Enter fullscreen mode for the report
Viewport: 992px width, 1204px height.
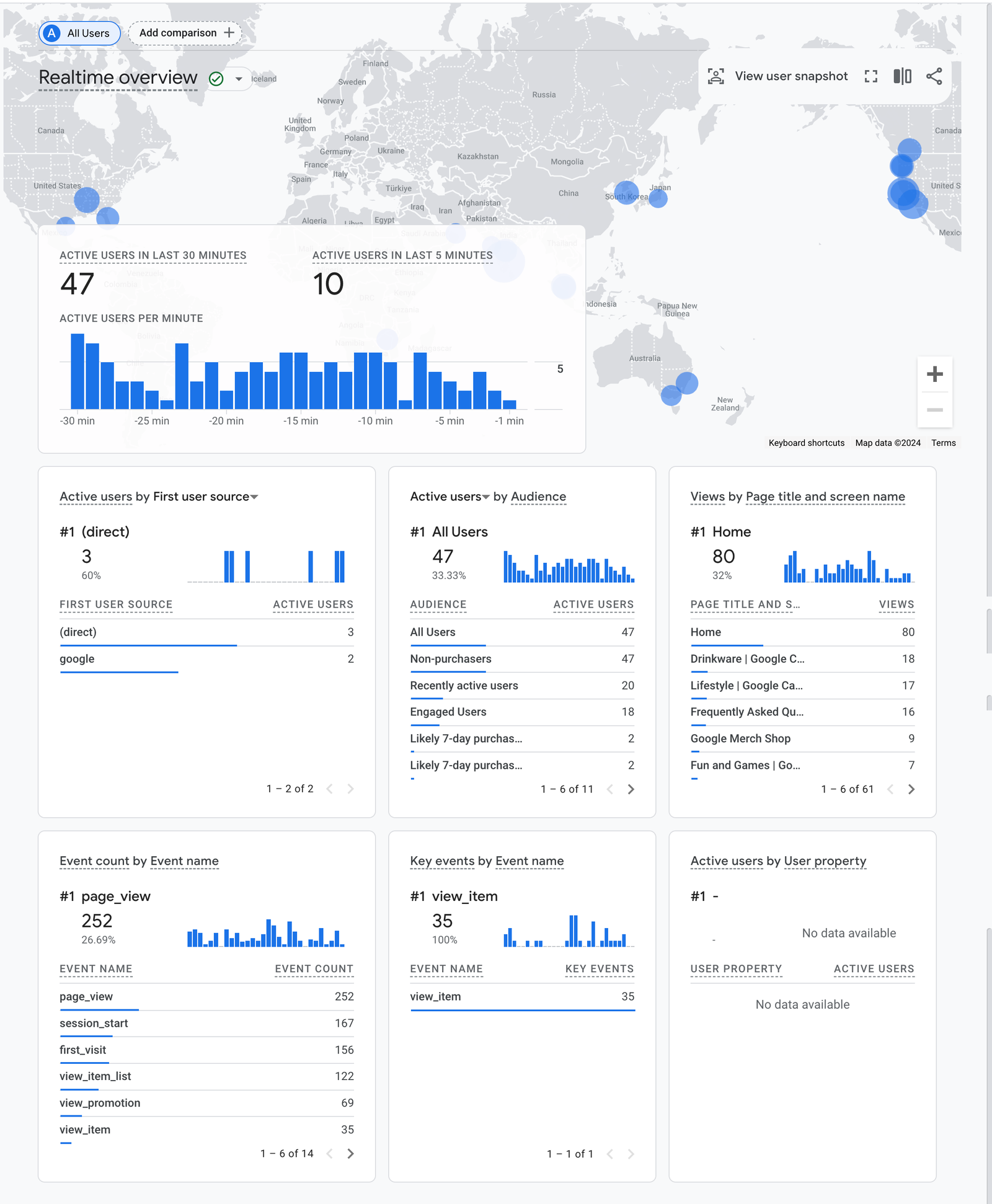click(872, 76)
